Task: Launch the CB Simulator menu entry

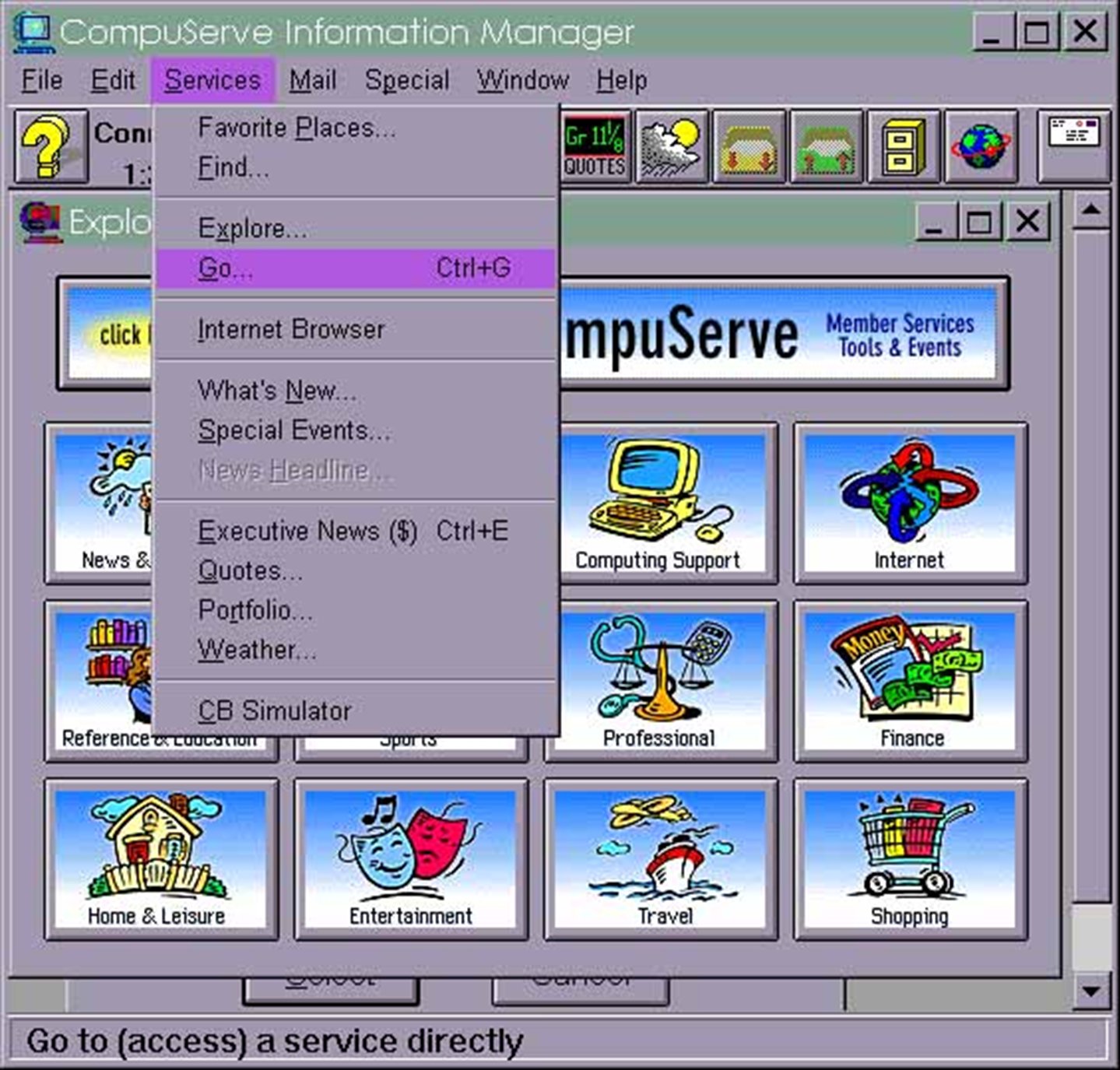Action: point(274,709)
